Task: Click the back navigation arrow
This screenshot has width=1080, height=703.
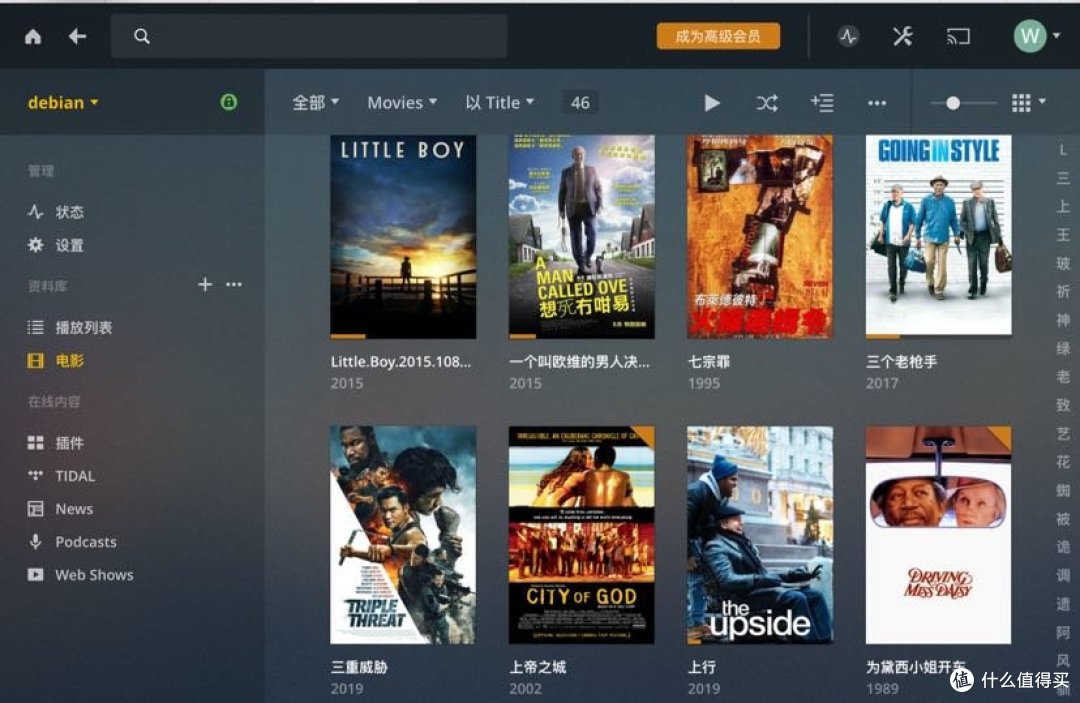Action: pos(77,35)
